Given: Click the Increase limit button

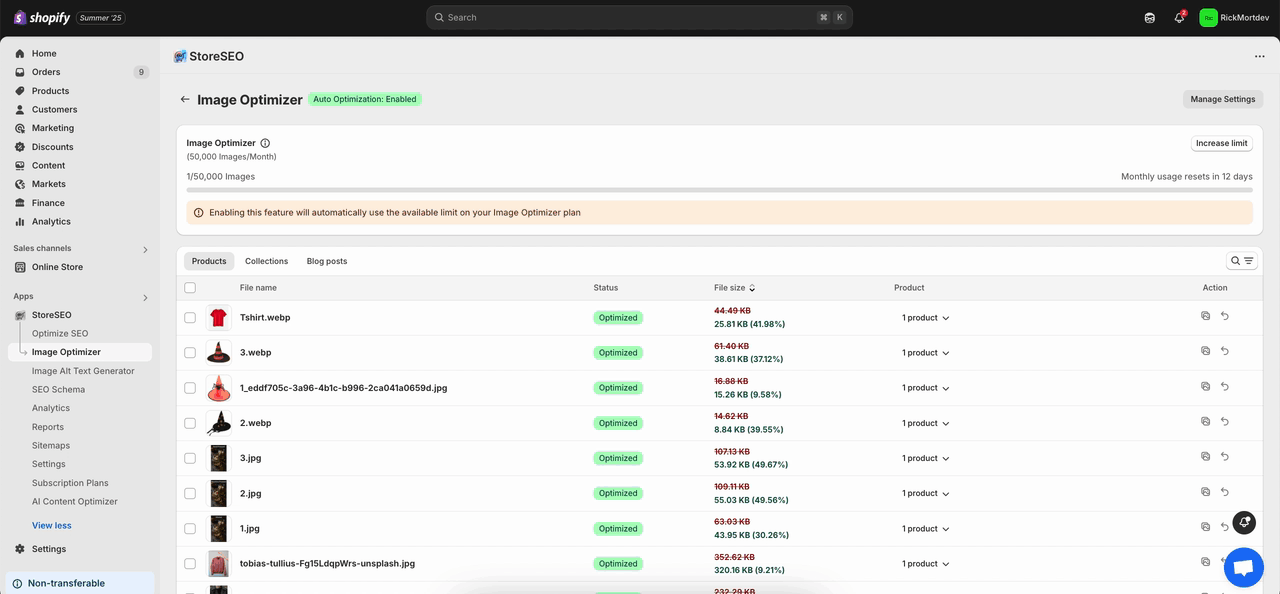Looking at the screenshot, I should (x=1222, y=143).
